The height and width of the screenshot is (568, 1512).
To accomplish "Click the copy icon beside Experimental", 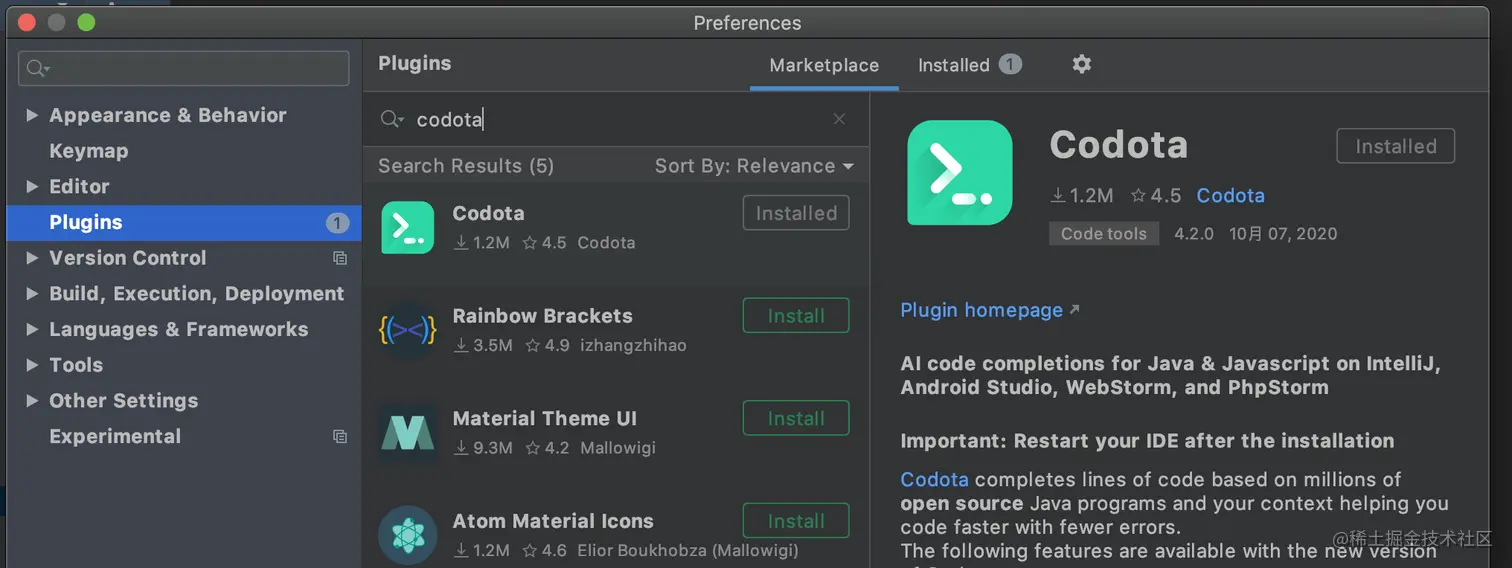I will coord(340,437).
